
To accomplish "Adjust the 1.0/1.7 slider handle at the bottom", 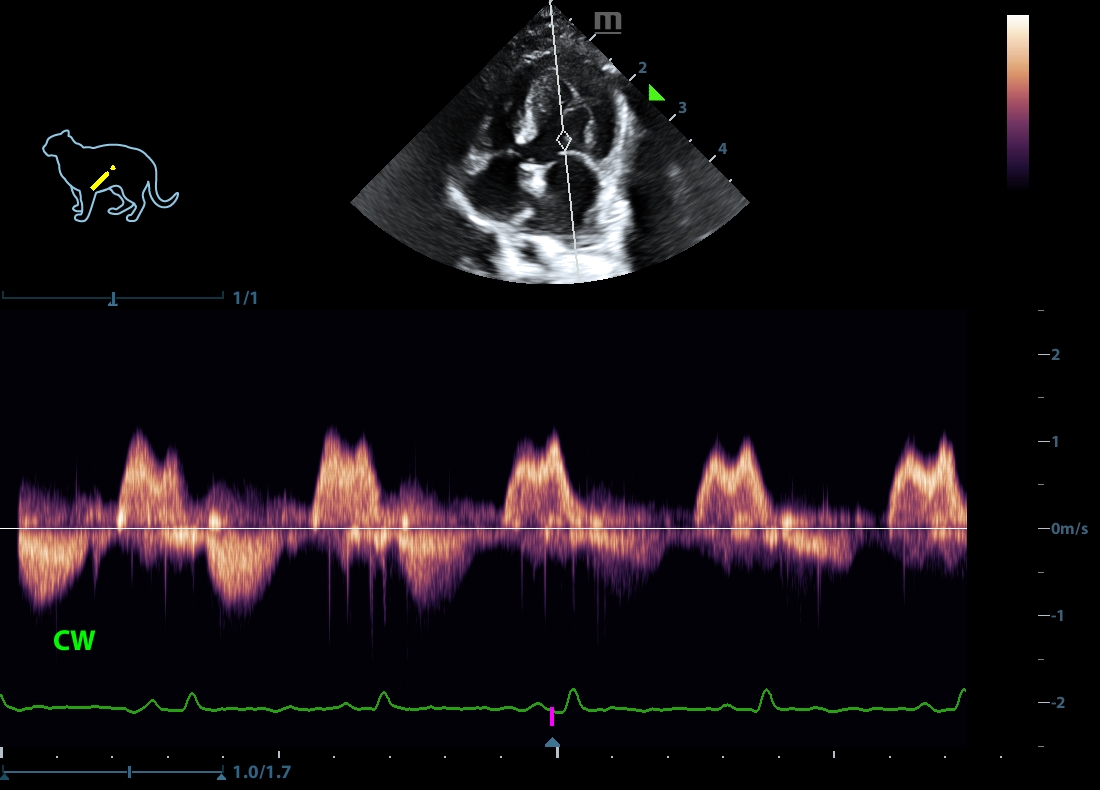I will point(129,772).
